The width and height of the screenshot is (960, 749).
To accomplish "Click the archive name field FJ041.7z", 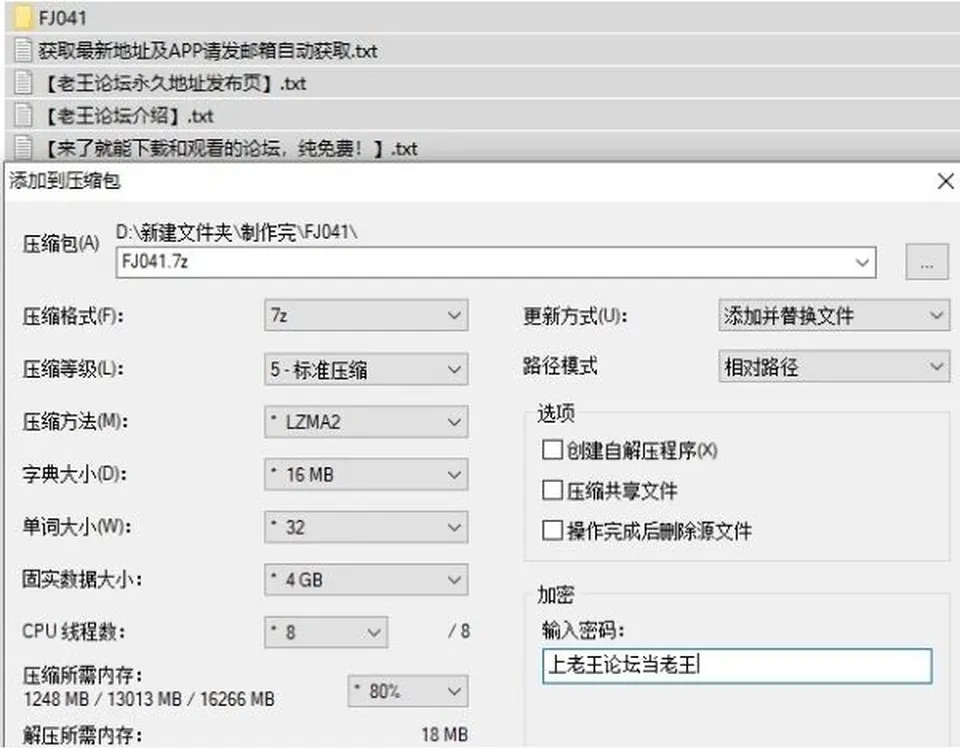I will [495, 262].
